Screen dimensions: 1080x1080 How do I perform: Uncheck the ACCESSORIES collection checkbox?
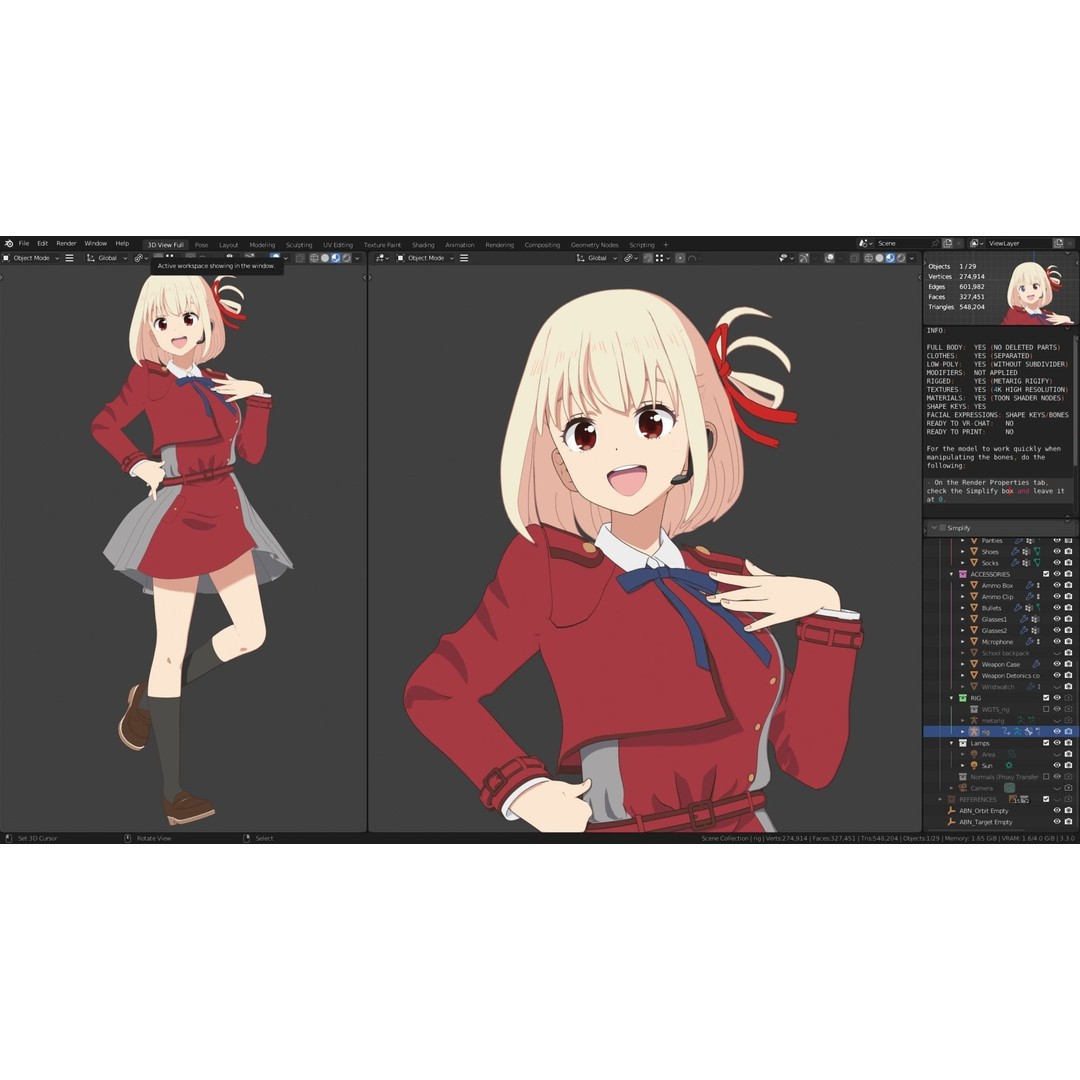[x=1046, y=574]
